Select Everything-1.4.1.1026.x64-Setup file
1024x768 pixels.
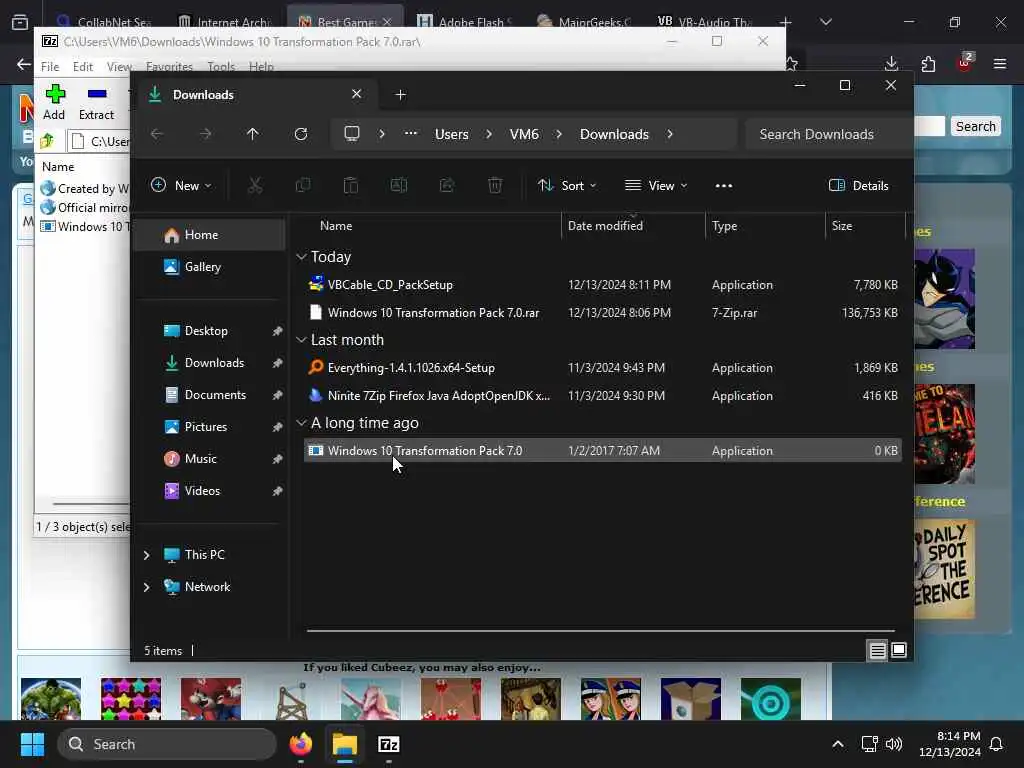[602, 368]
